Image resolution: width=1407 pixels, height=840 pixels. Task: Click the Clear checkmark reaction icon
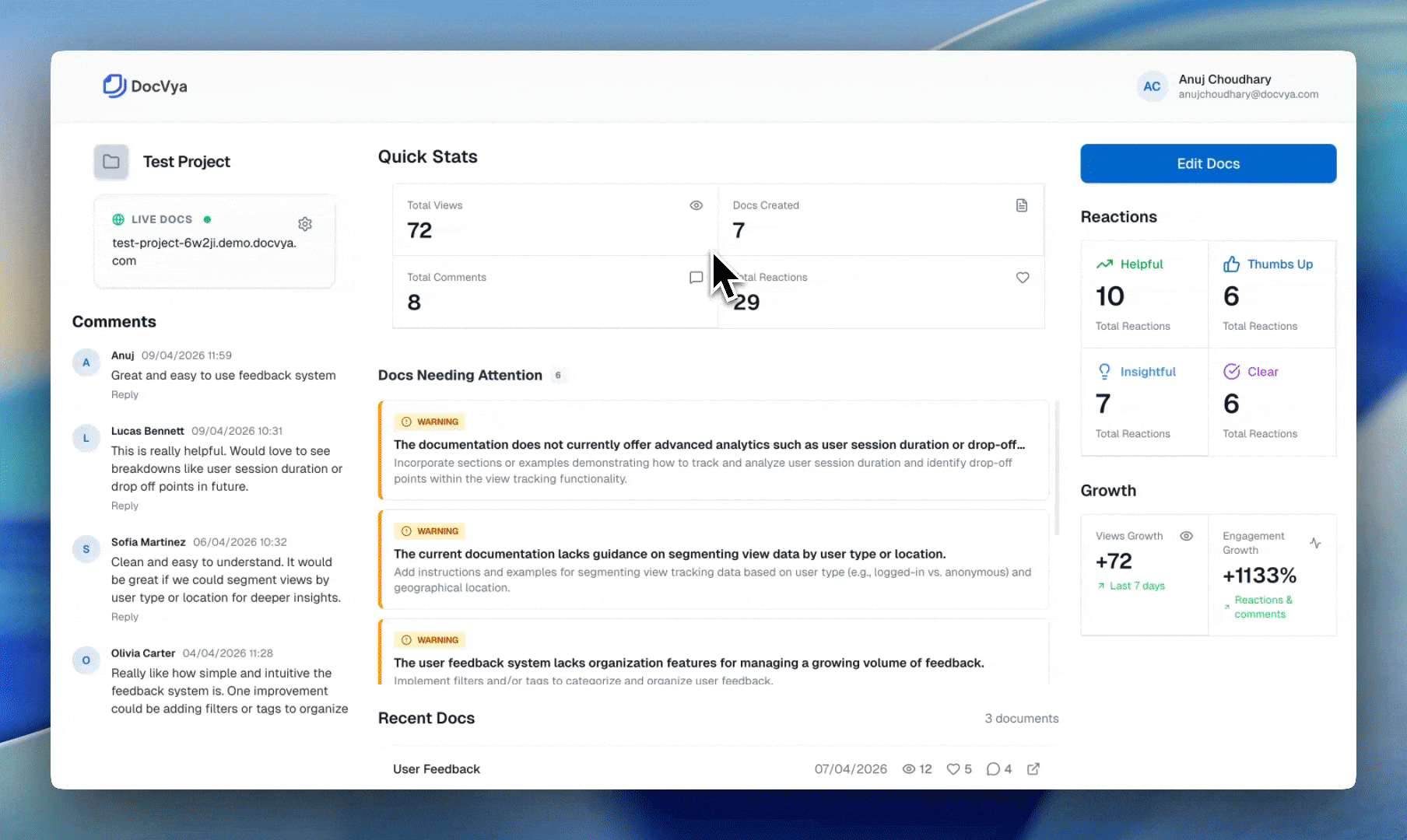[1232, 371]
